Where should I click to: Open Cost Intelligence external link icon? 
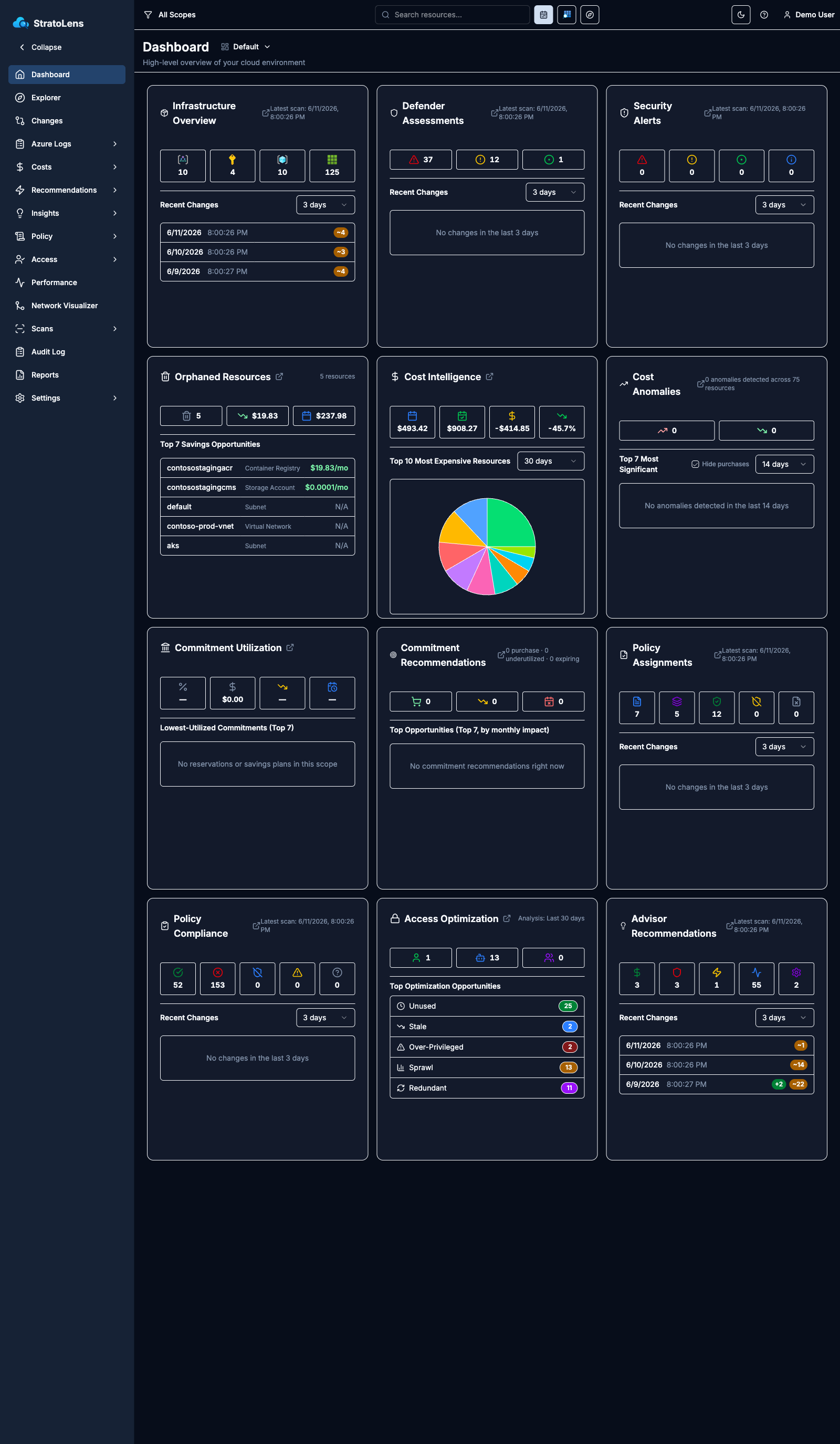click(x=489, y=376)
